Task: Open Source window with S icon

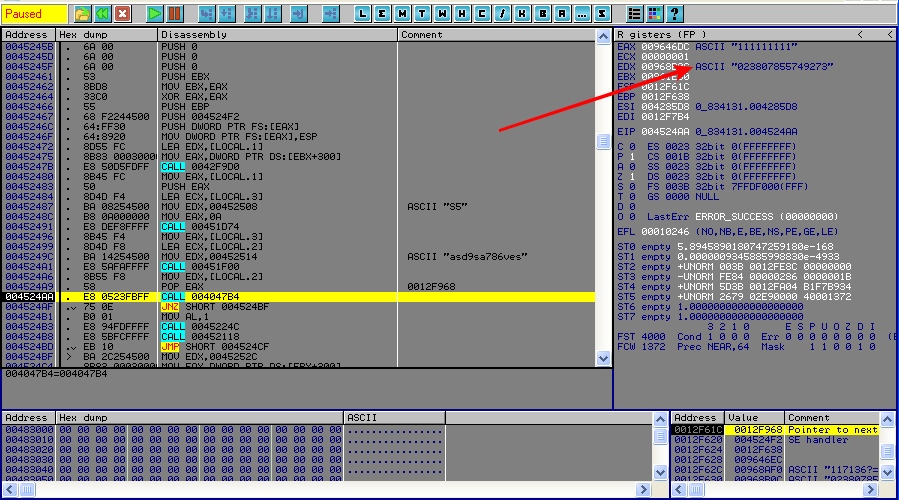Action: click(601, 13)
